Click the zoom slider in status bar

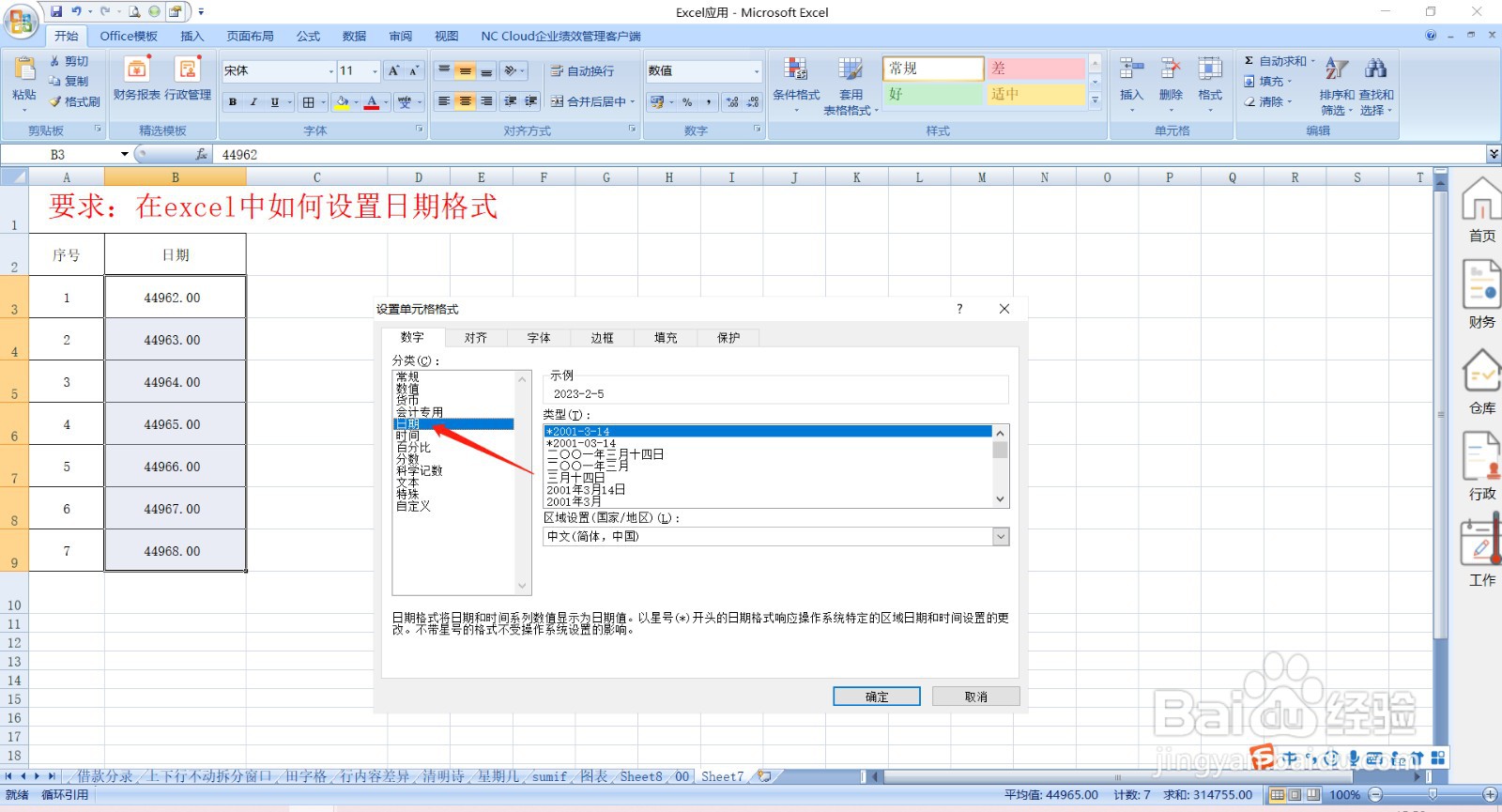[x=1433, y=795]
